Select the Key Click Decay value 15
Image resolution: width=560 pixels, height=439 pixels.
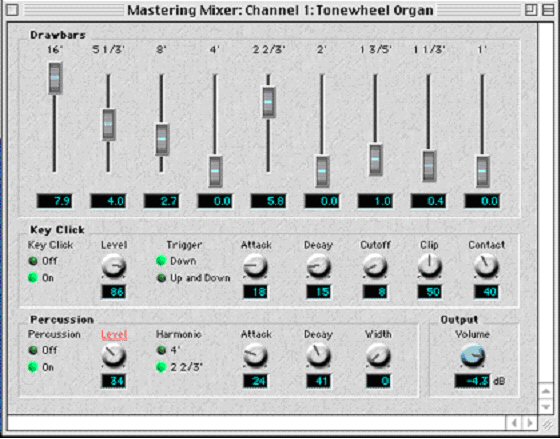[x=318, y=292]
